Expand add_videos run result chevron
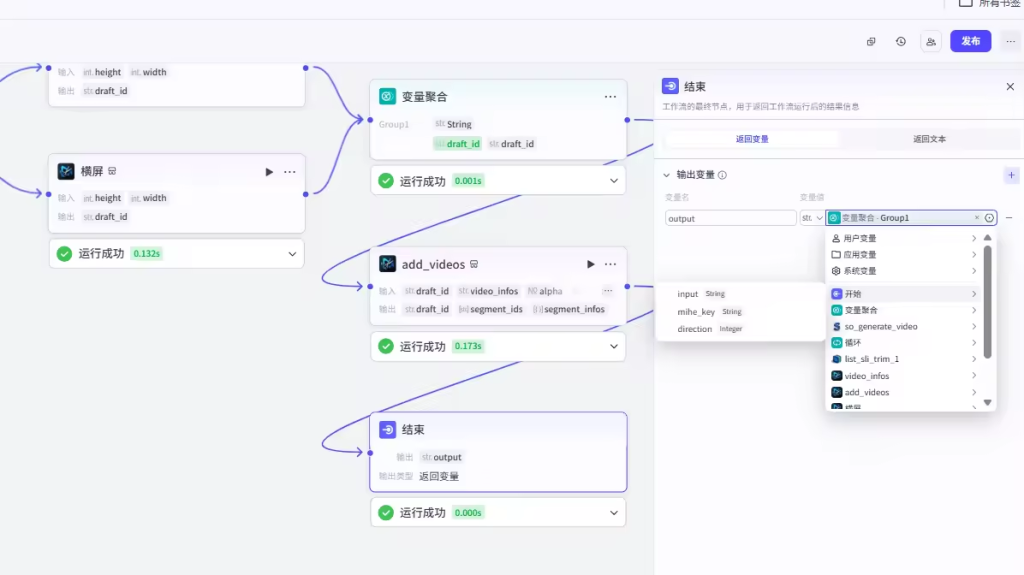This screenshot has width=1024, height=575. pos(614,346)
